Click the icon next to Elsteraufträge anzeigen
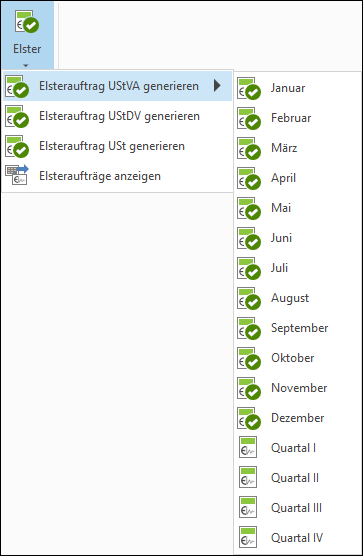Image resolution: width=363 pixels, height=556 pixels. 17,175
